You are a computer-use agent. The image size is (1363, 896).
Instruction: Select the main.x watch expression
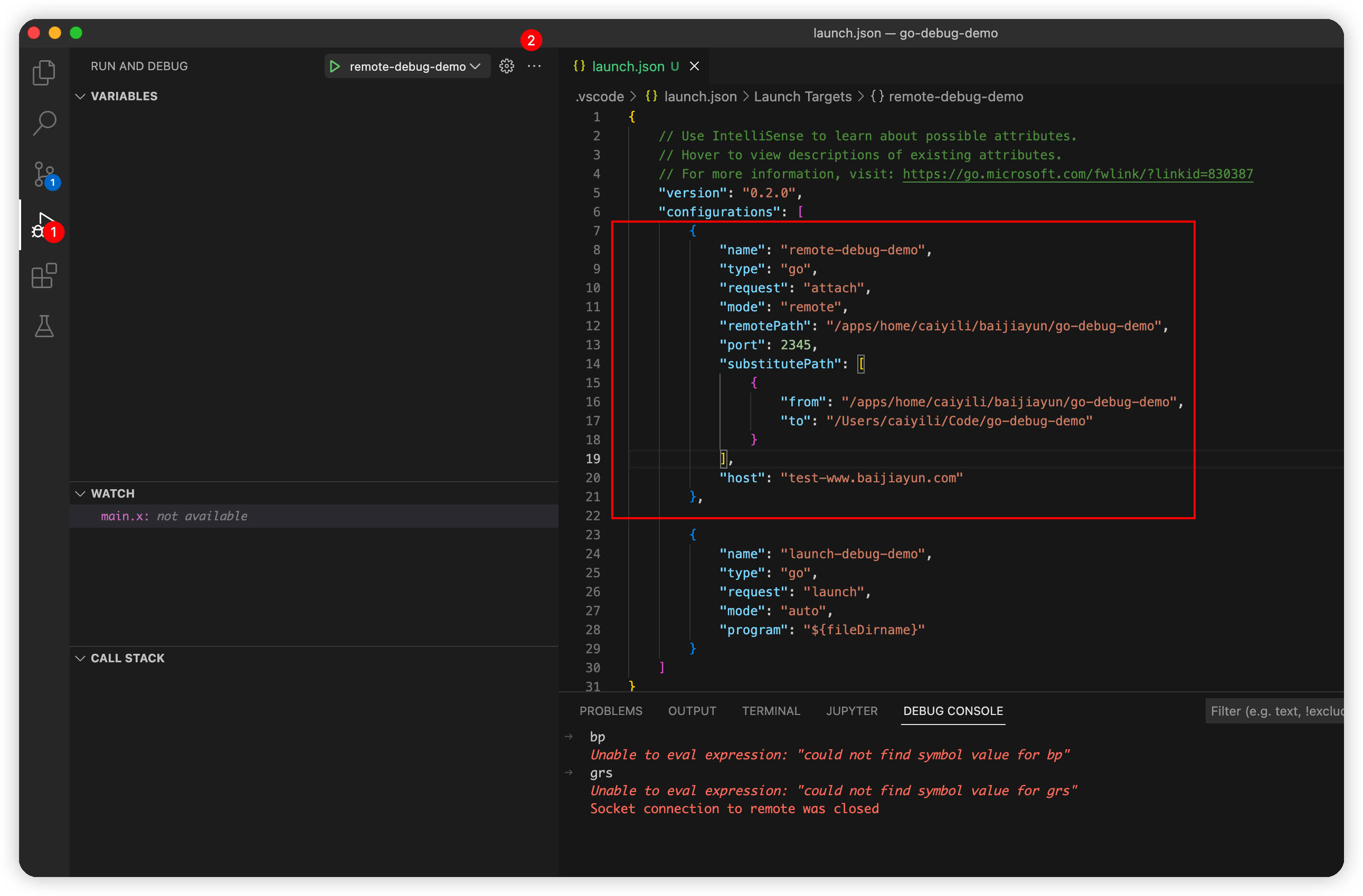(x=314, y=516)
